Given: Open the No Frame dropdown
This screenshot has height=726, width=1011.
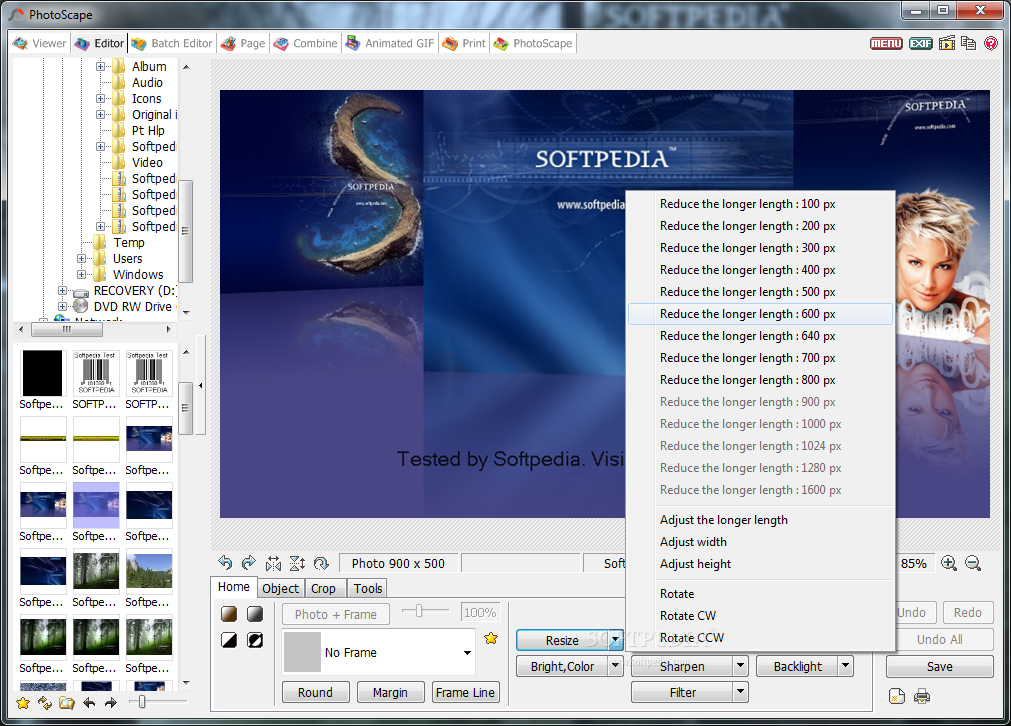Looking at the screenshot, I should (467, 653).
